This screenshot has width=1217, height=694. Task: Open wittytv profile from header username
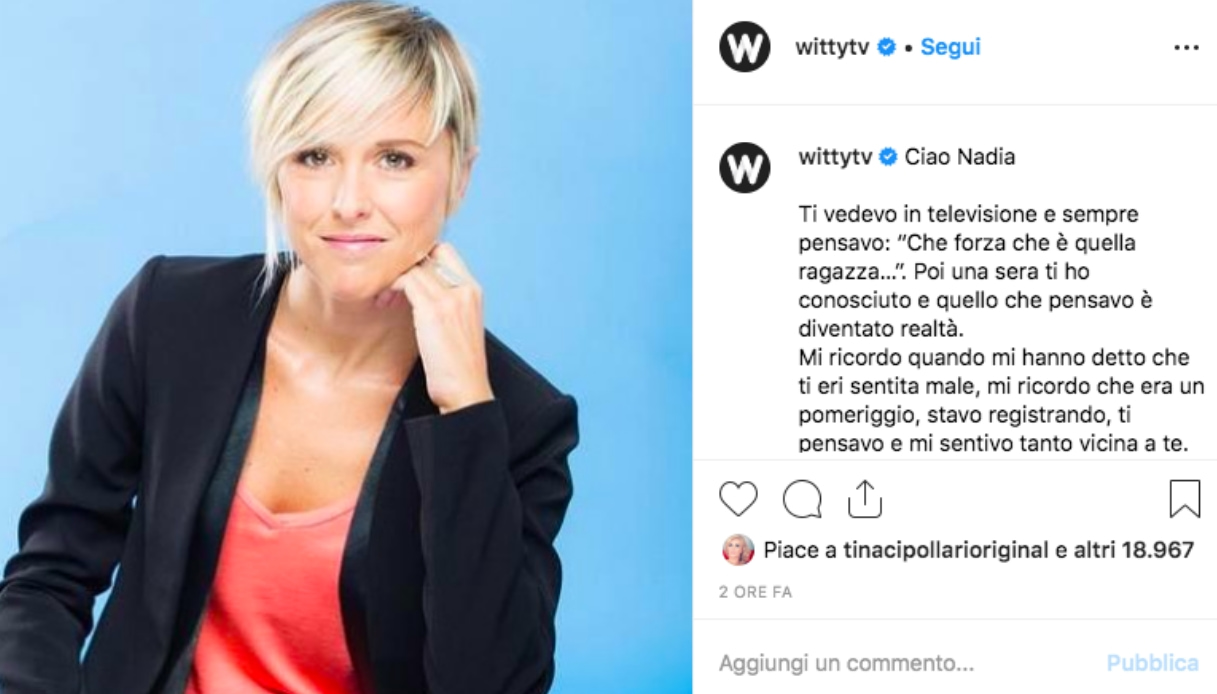(832, 47)
